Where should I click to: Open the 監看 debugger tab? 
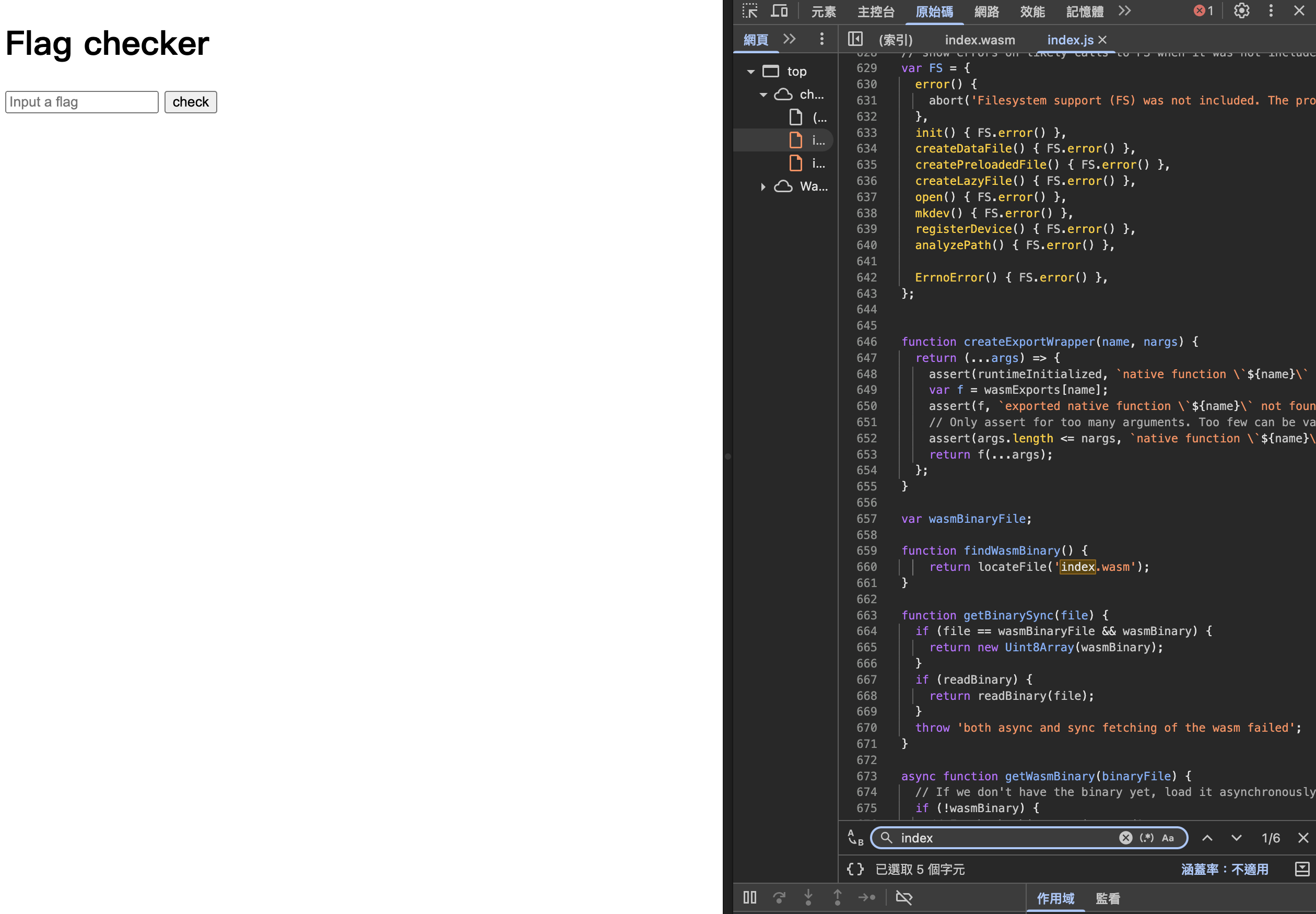click(x=1107, y=898)
